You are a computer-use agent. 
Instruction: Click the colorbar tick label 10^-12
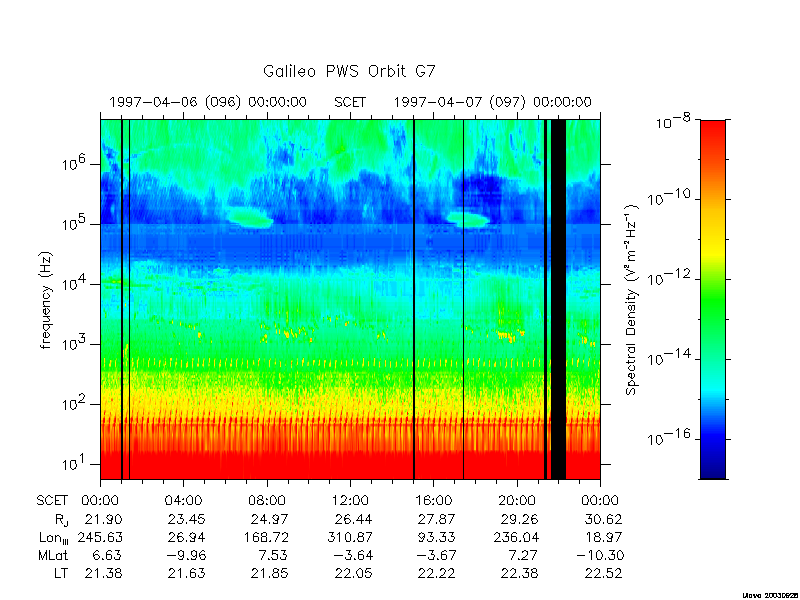[x=669, y=278]
